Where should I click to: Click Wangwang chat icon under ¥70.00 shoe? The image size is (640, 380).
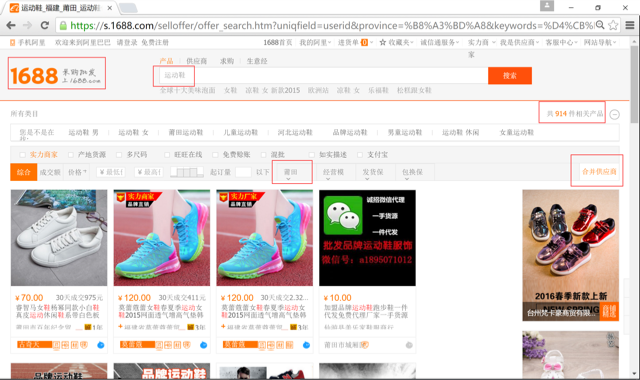tap(100, 345)
